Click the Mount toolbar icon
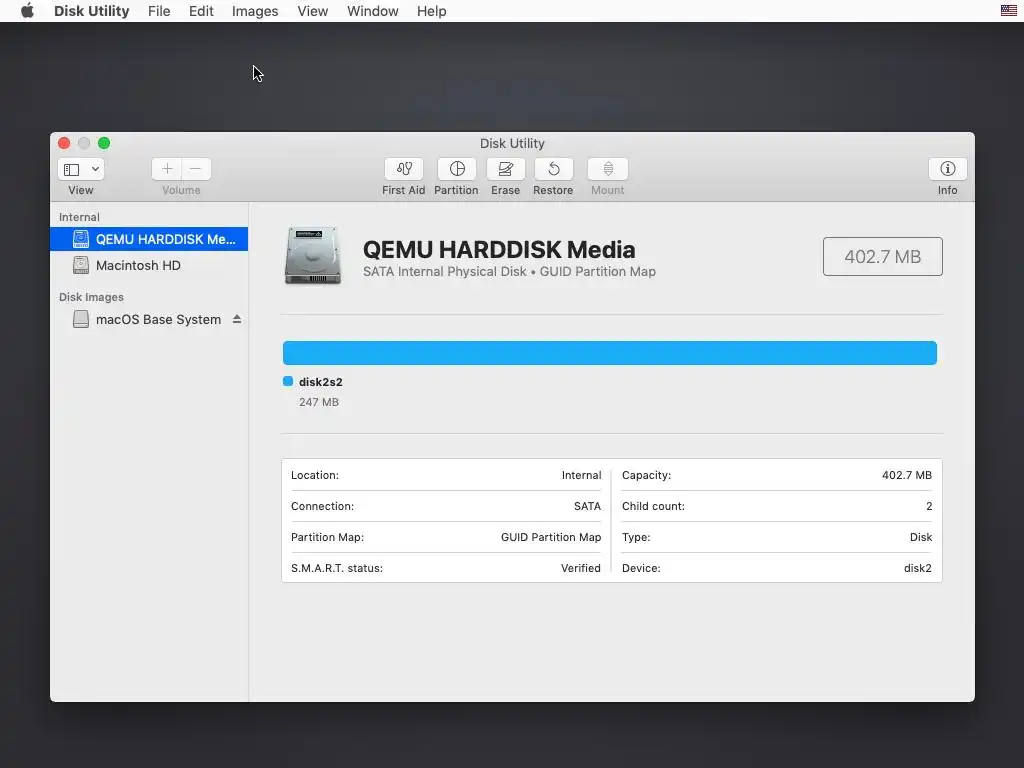Screen dimensions: 1024x768 (607, 169)
